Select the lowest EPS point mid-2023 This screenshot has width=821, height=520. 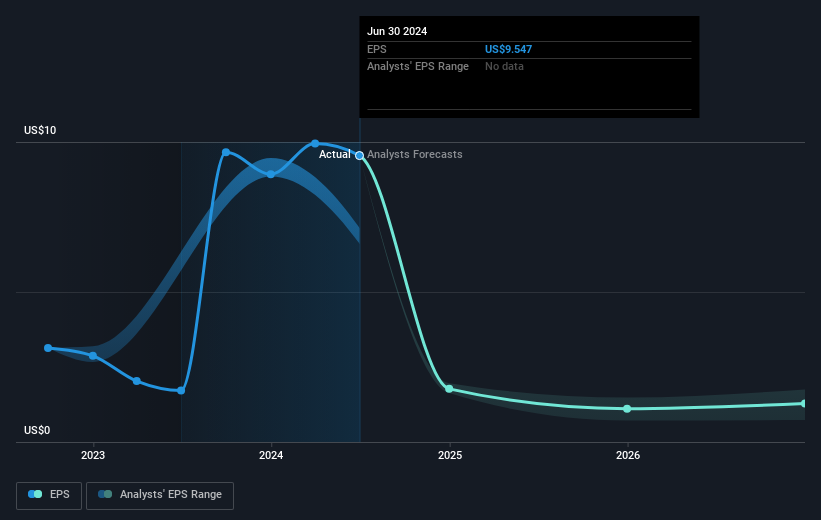coord(181,391)
